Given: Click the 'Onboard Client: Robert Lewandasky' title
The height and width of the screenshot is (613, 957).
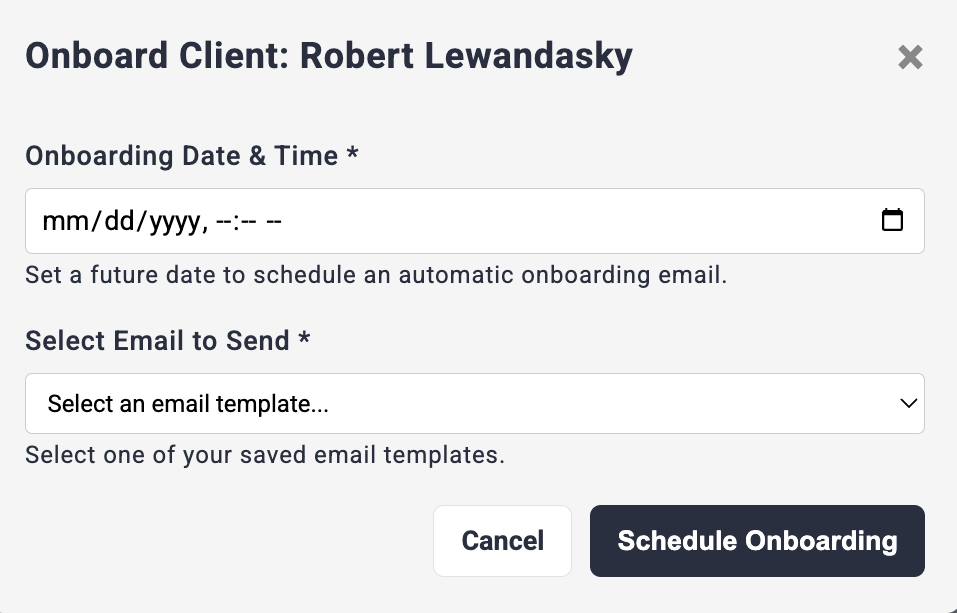Looking at the screenshot, I should [x=329, y=56].
